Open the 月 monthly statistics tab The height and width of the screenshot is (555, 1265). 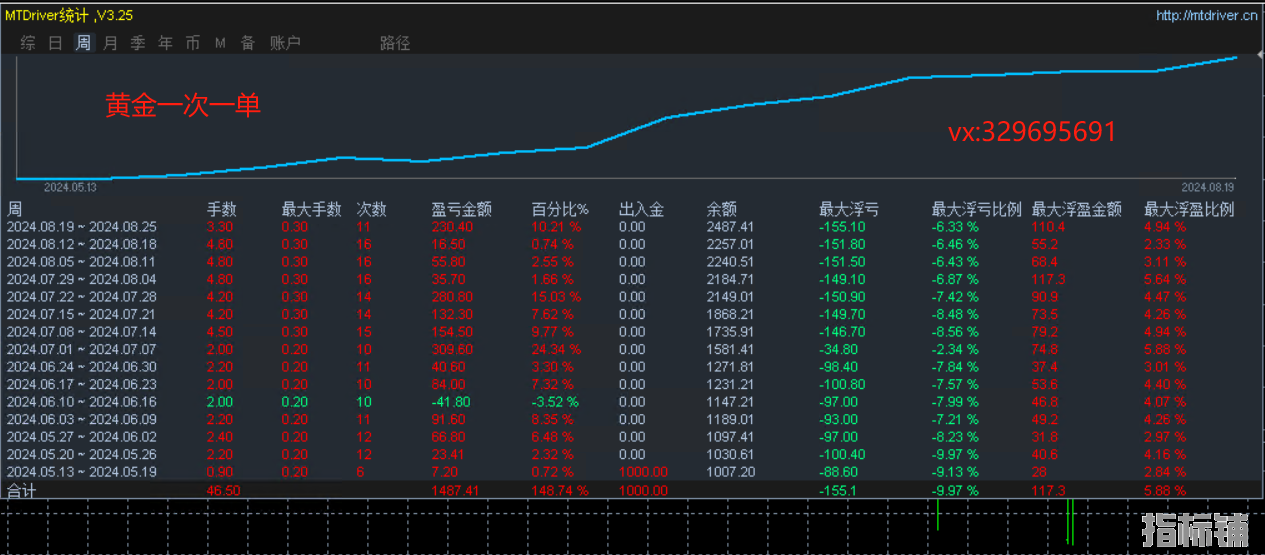[111, 43]
